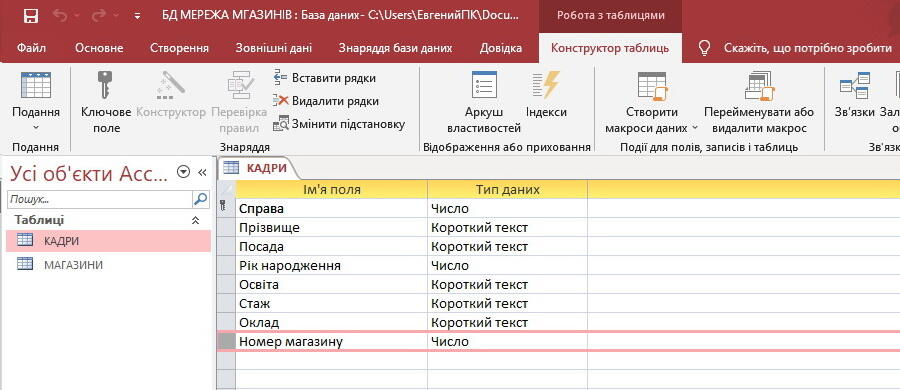This screenshot has width=900, height=390.
Task: Open the Знаряддя бази даних tab
Action: 395,48
